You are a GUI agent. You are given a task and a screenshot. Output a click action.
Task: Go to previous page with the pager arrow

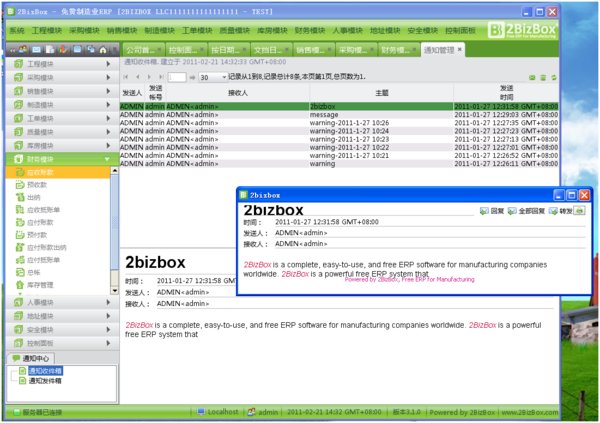click(137, 77)
